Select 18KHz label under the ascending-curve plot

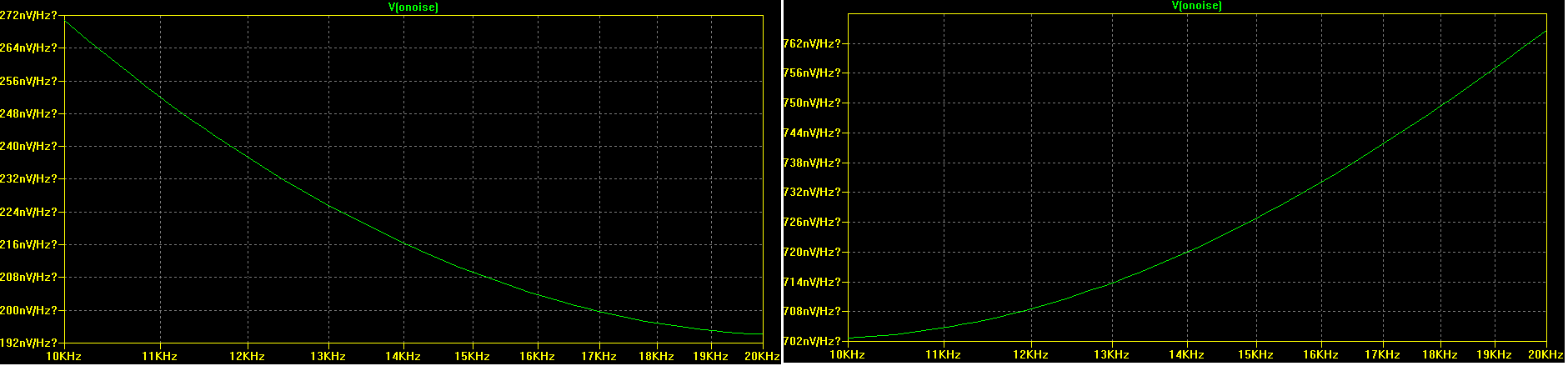[x=1440, y=355]
